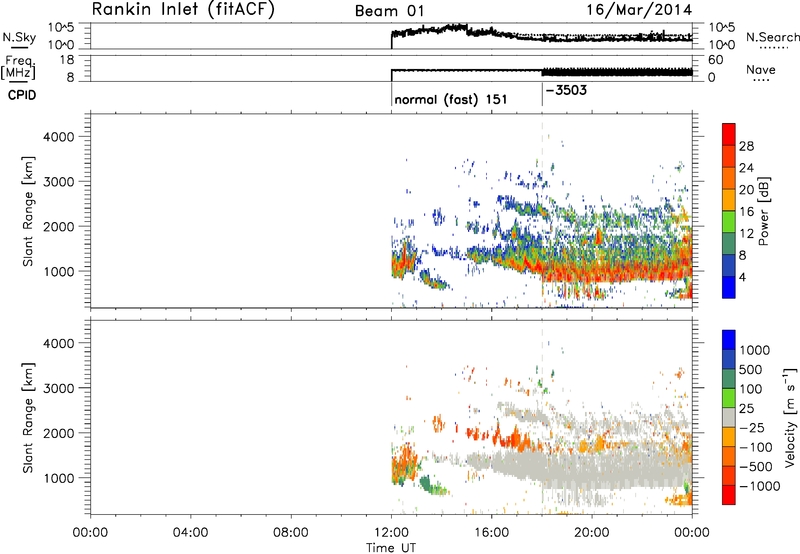
Task: Click the '12:00' time axis tick
Action: (391, 533)
